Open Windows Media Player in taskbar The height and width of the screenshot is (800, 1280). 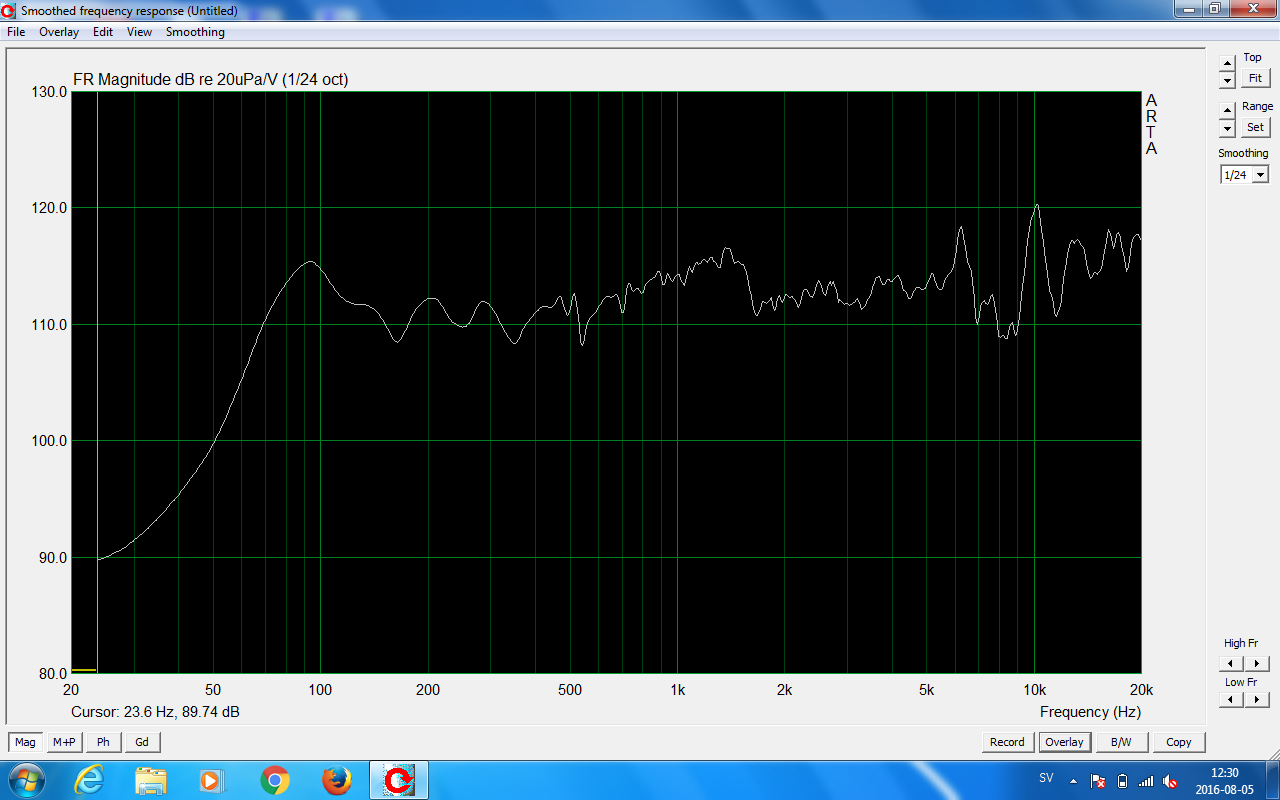point(212,780)
